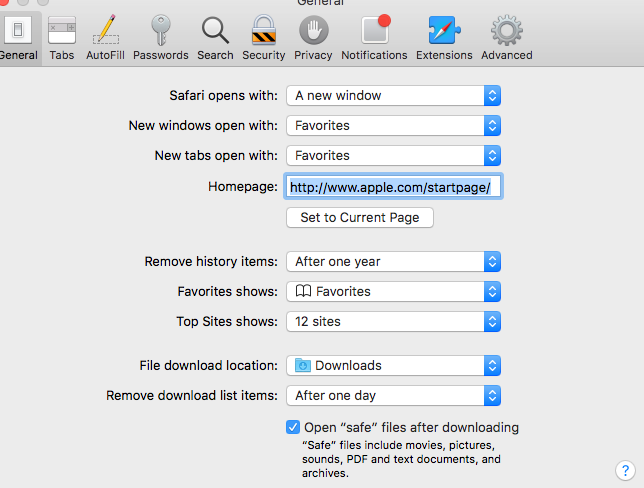The image size is (644, 488).
Task: Click the help question mark button
Action: pyautogui.click(x=625, y=470)
